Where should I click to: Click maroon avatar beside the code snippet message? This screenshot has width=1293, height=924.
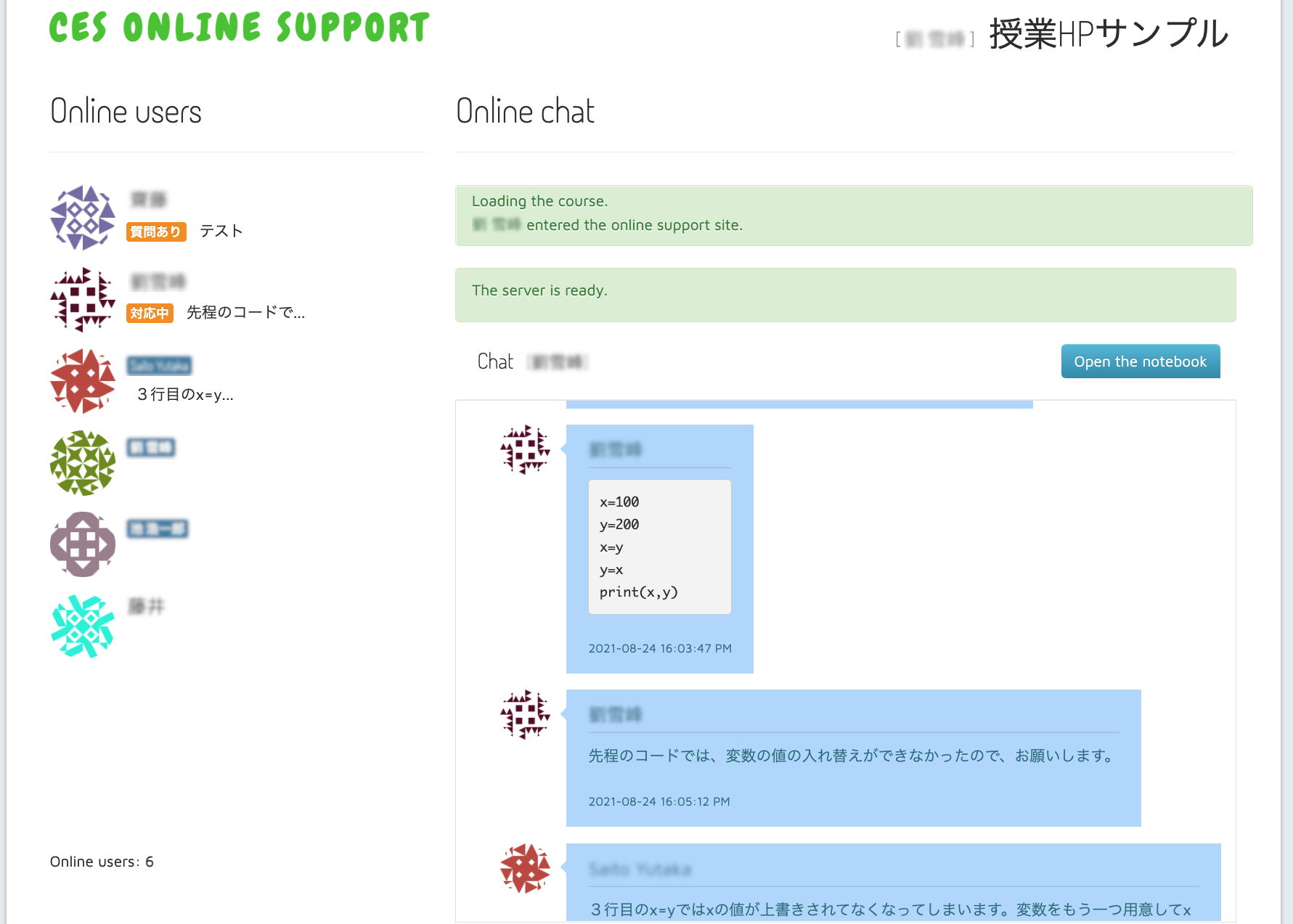pyautogui.click(x=525, y=449)
